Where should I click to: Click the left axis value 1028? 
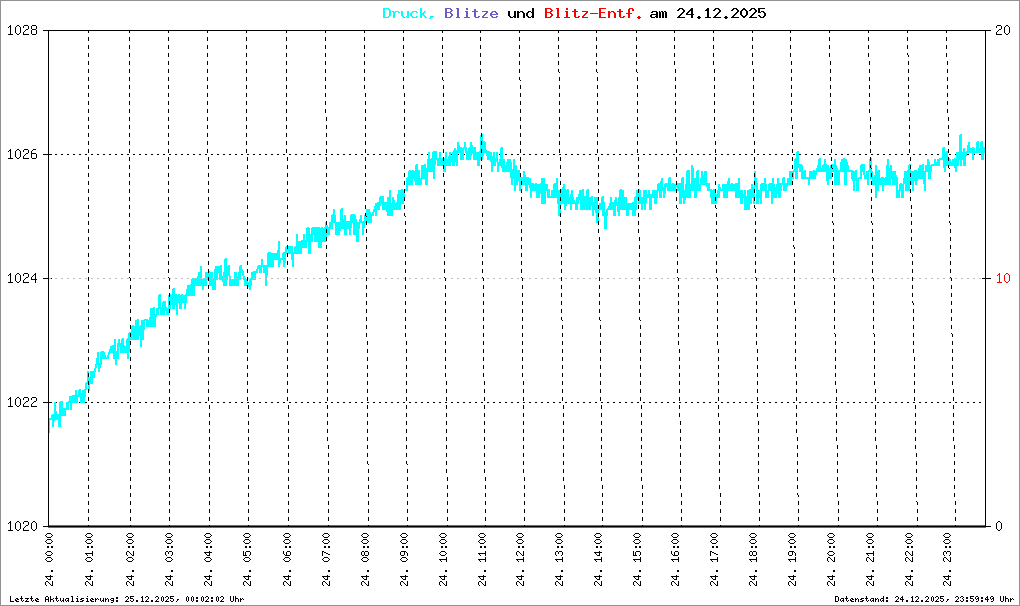coord(22,31)
